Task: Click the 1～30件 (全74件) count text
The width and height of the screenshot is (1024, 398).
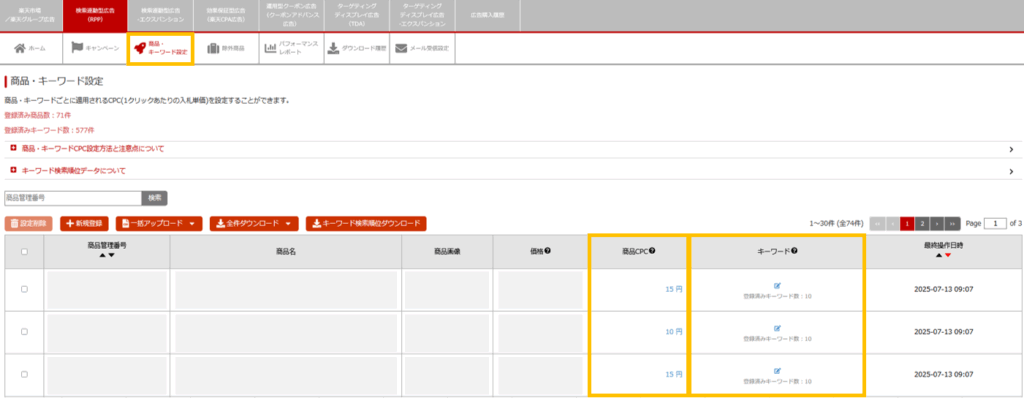Action: (836, 224)
